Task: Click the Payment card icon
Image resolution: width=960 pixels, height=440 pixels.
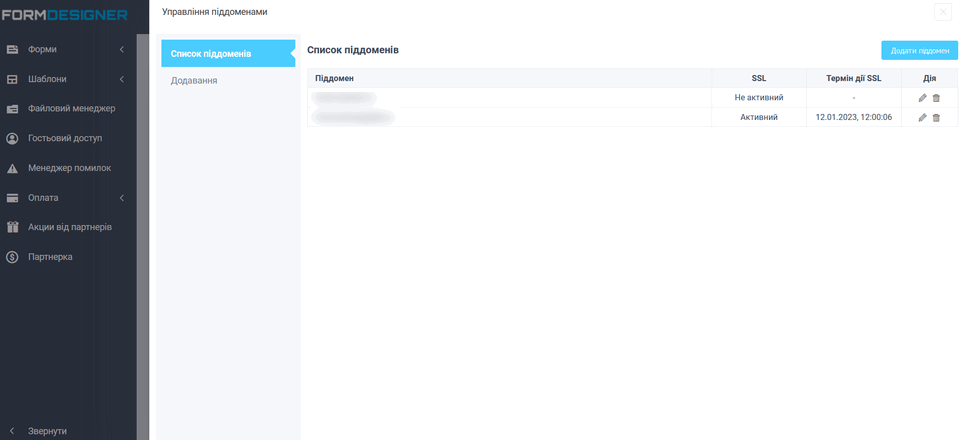Action: pyautogui.click(x=13, y=198)
